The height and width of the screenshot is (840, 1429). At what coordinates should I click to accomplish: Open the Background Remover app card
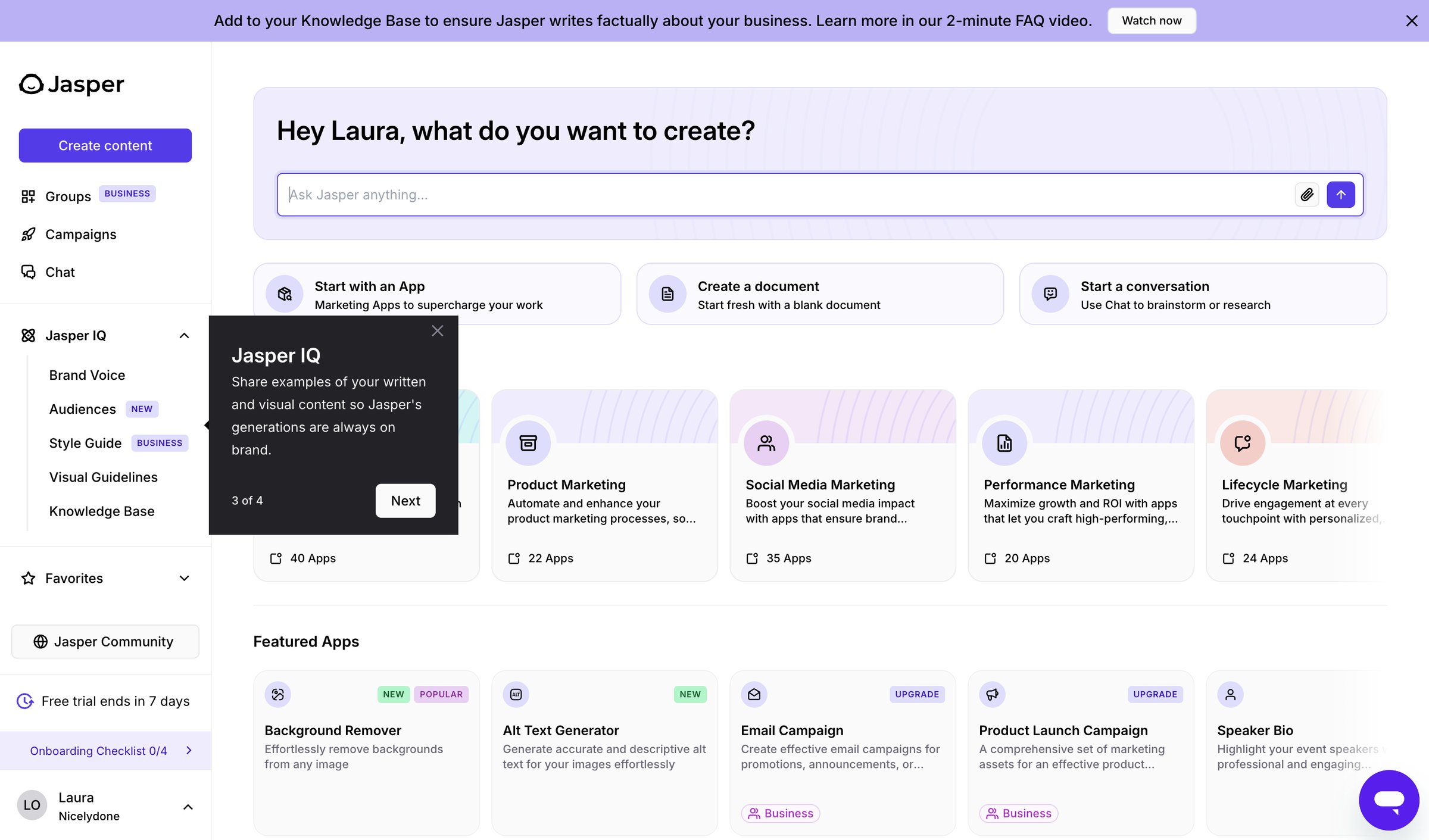tap(366, 753)
